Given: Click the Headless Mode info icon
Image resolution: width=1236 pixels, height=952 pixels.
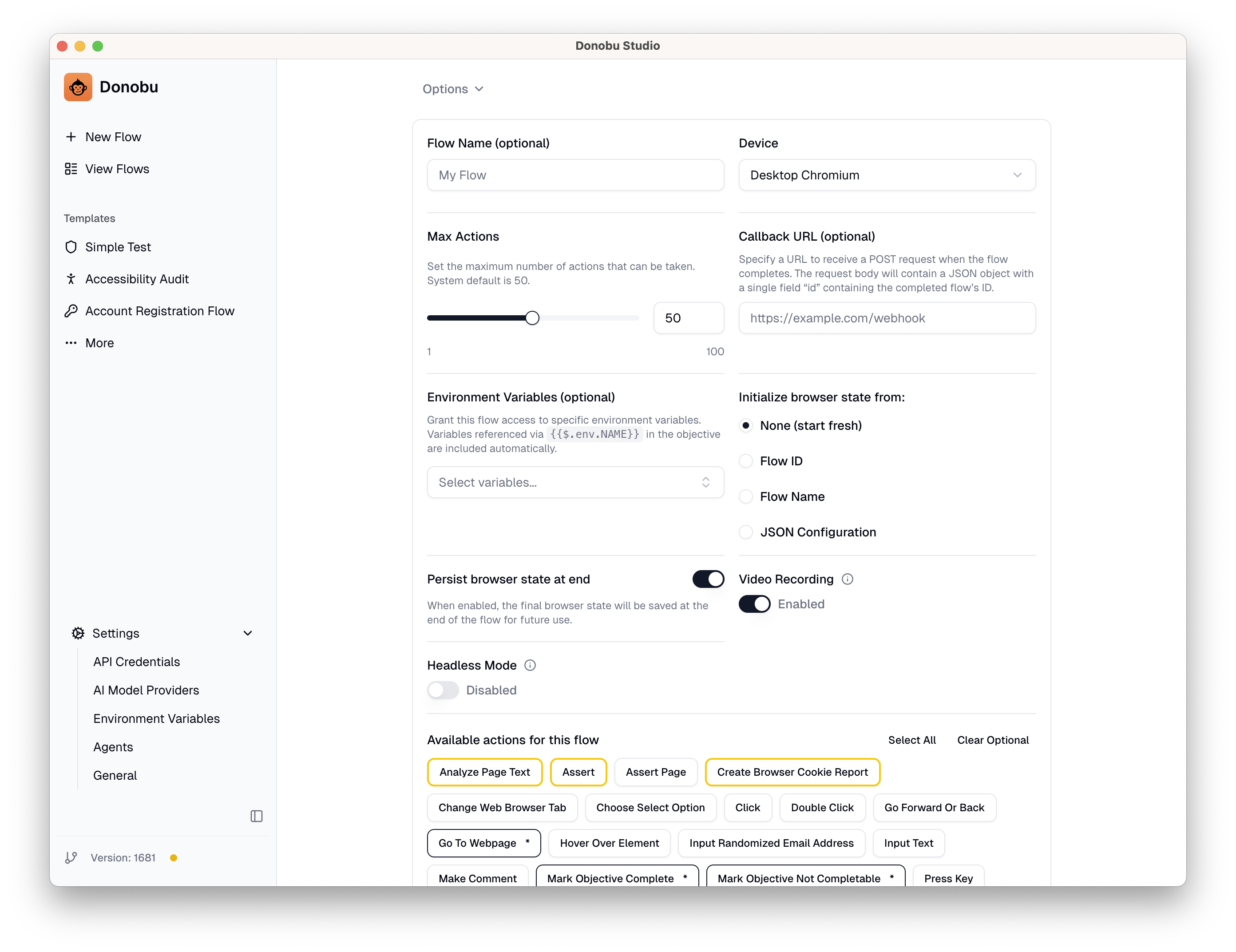Looking at the screenshot, I should (530, 665).
